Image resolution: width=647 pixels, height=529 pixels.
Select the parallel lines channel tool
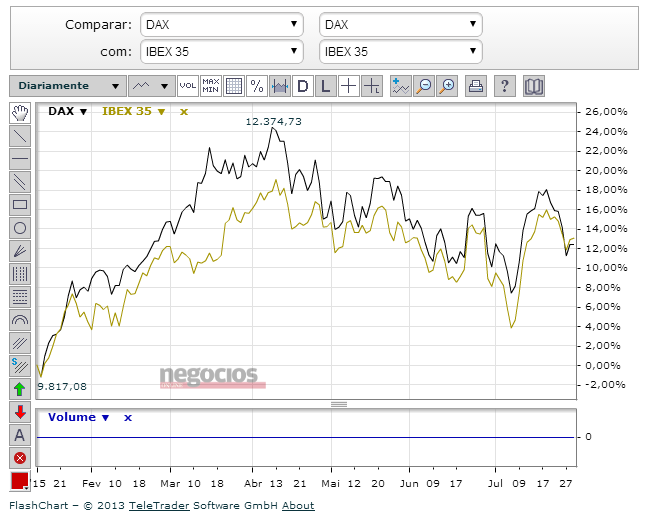point(20,182)
